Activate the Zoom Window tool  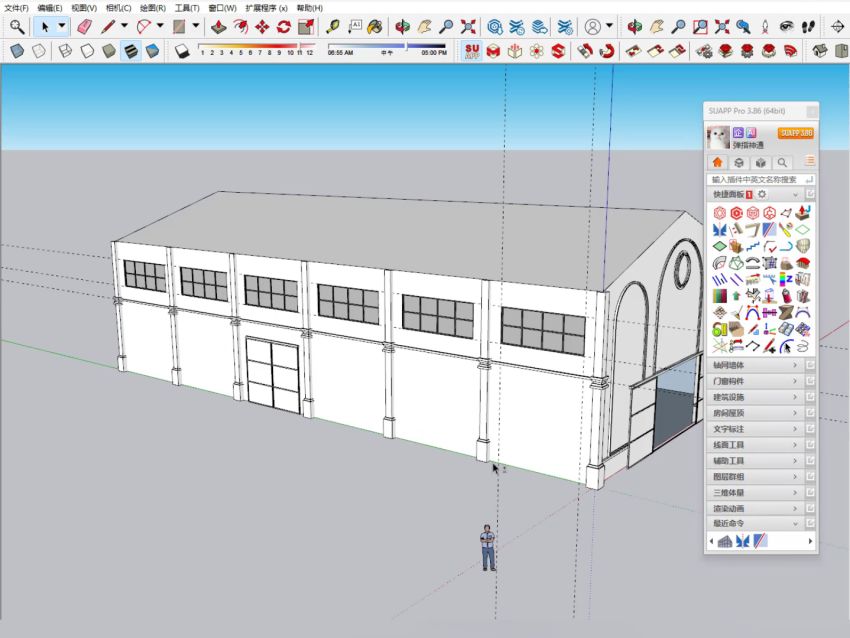pos(700,27)
